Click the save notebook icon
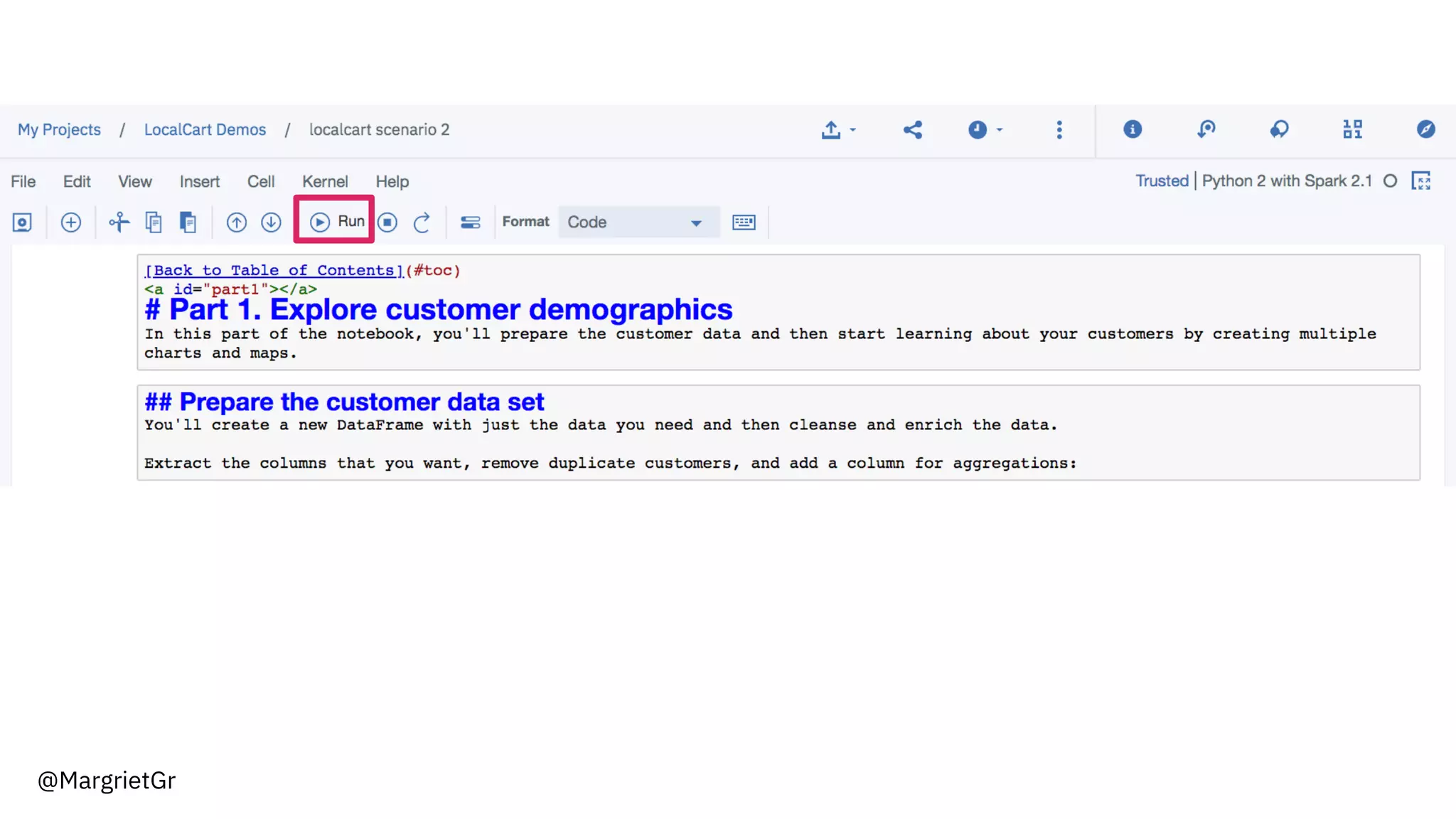The height and width of the screenshot is (819, 1456). (22, 223)
